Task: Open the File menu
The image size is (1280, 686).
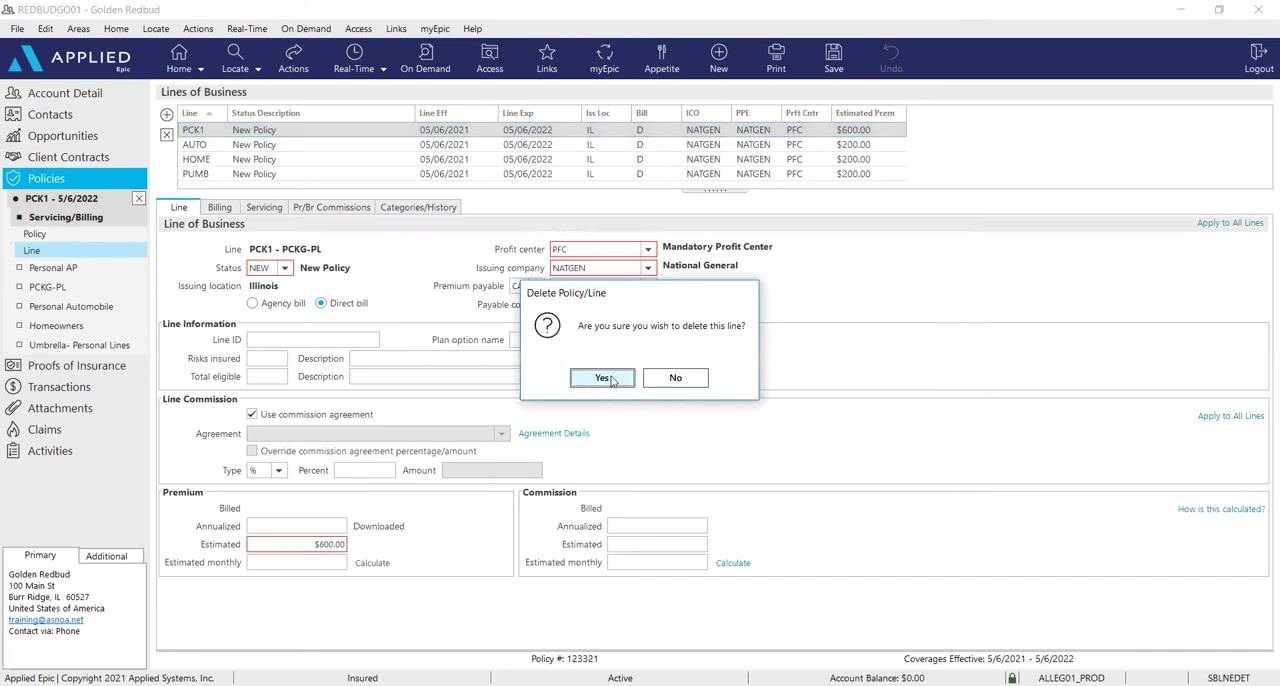Action: coord(17,29)
